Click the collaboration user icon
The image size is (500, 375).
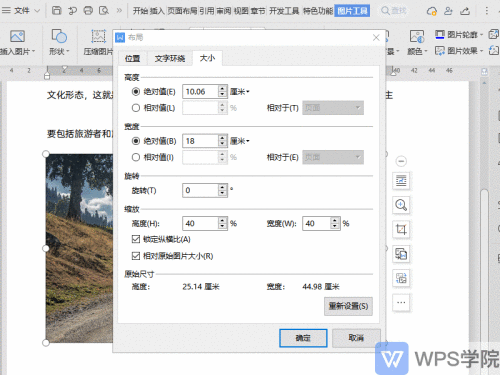click(448, 11)
